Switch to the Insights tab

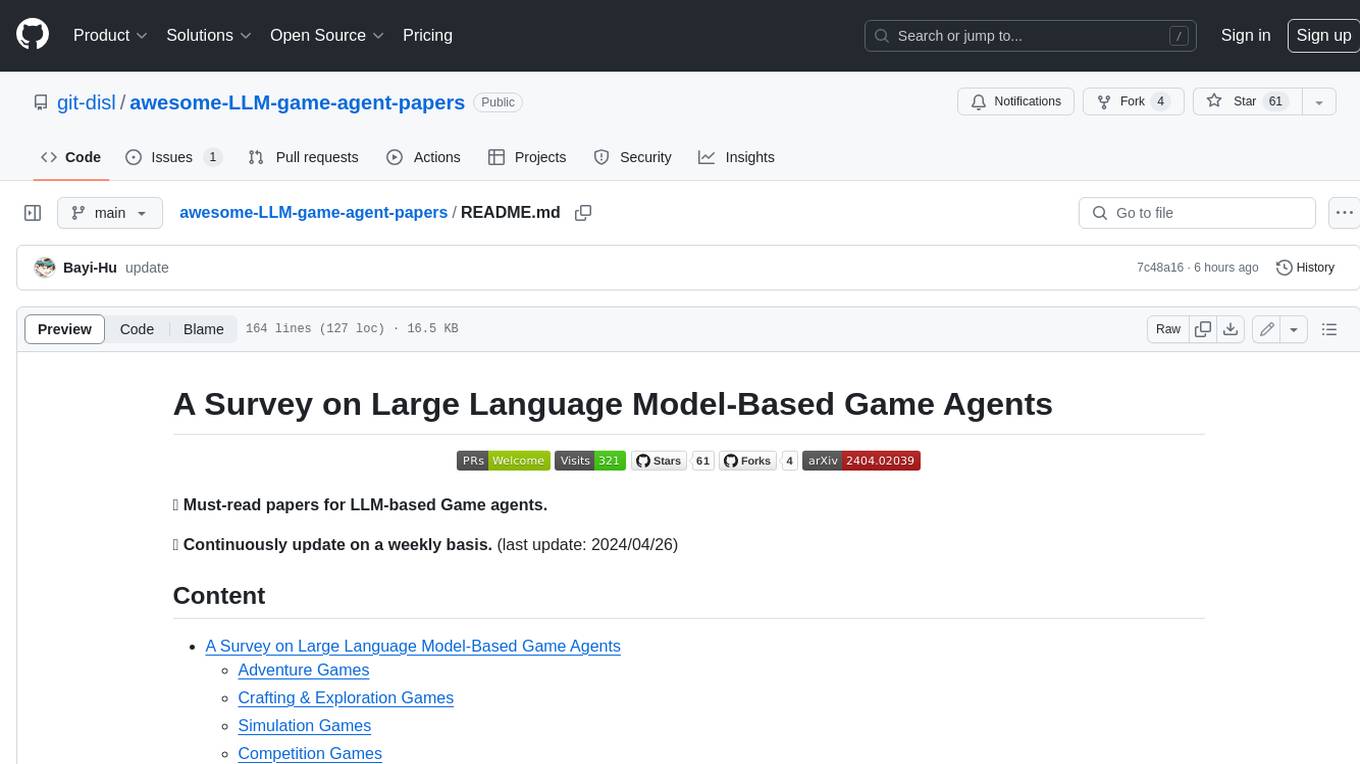click(736, 157)
